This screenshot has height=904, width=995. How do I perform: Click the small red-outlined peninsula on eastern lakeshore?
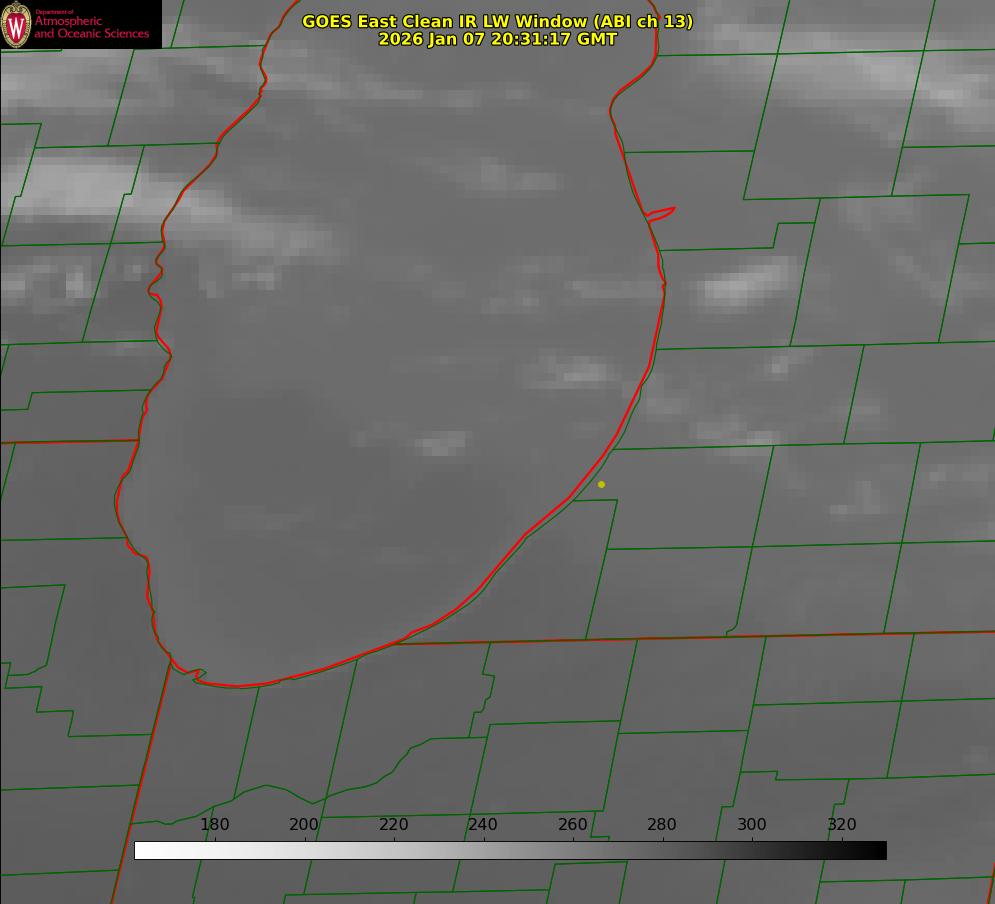click(661, 213)
